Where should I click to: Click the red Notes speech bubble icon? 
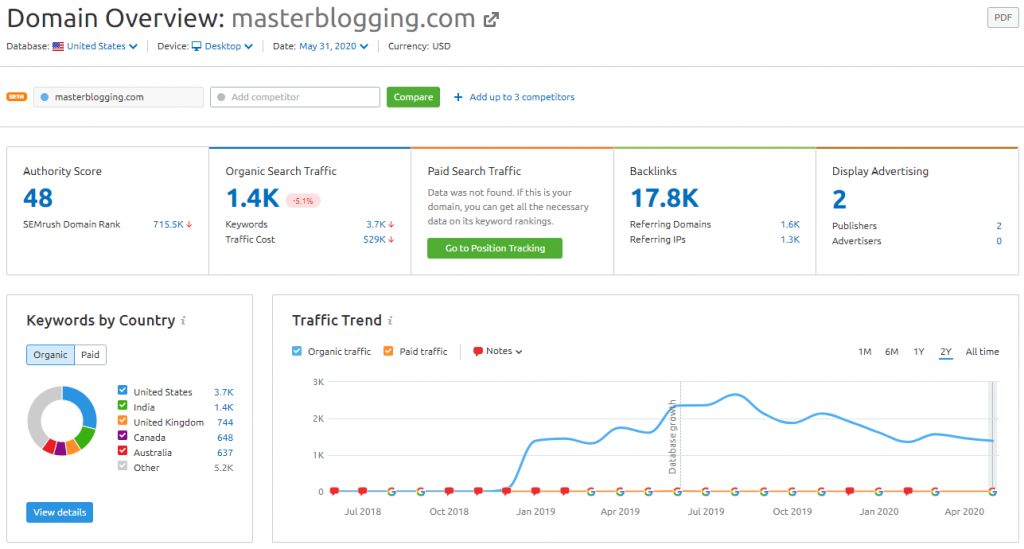[477, 351]
